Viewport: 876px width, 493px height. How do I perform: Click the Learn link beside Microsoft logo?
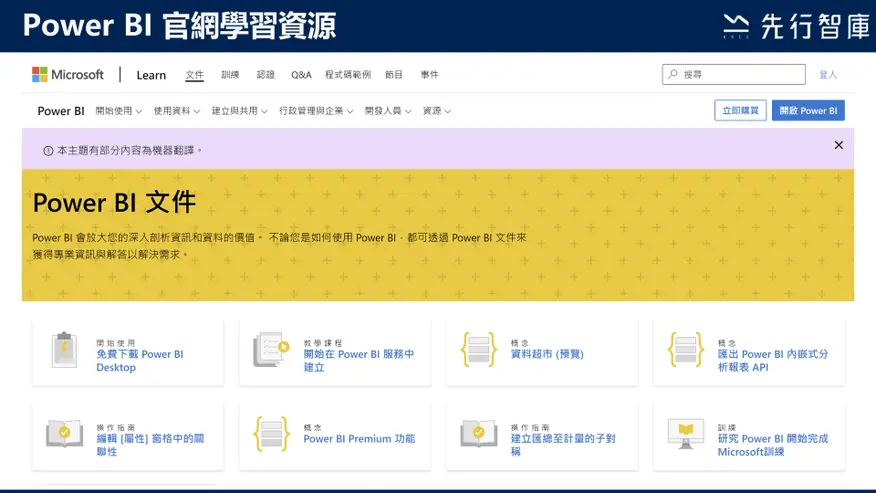point(151,75)
